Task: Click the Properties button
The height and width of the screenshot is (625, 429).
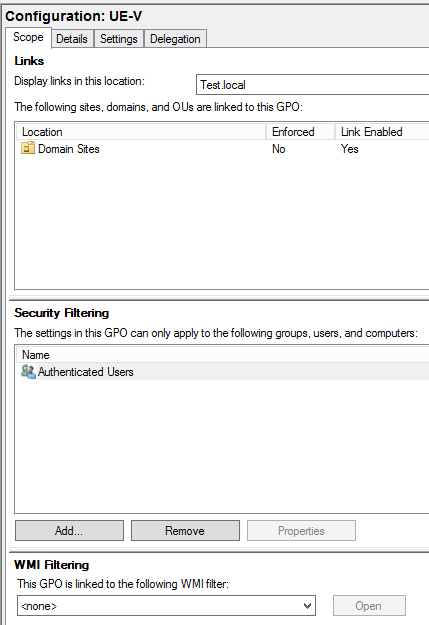Action: (301, 531)
